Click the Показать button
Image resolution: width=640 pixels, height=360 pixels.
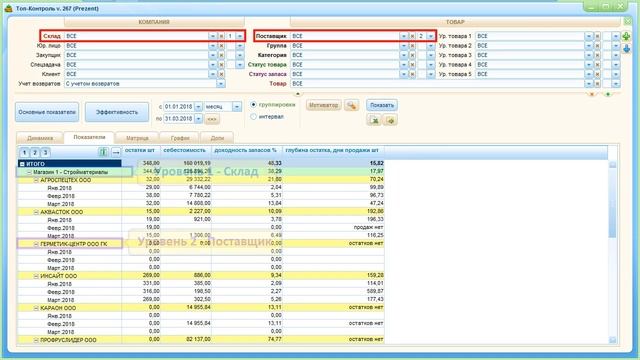[x=382, y=105]
